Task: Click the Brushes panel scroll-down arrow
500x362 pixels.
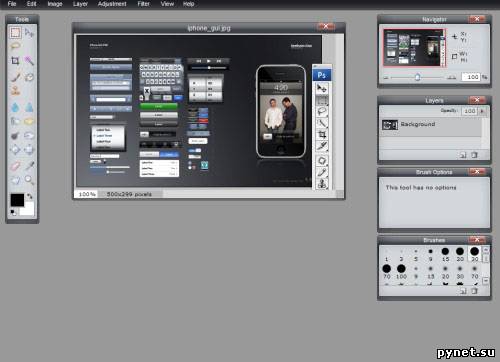Action: coord(486,281)
